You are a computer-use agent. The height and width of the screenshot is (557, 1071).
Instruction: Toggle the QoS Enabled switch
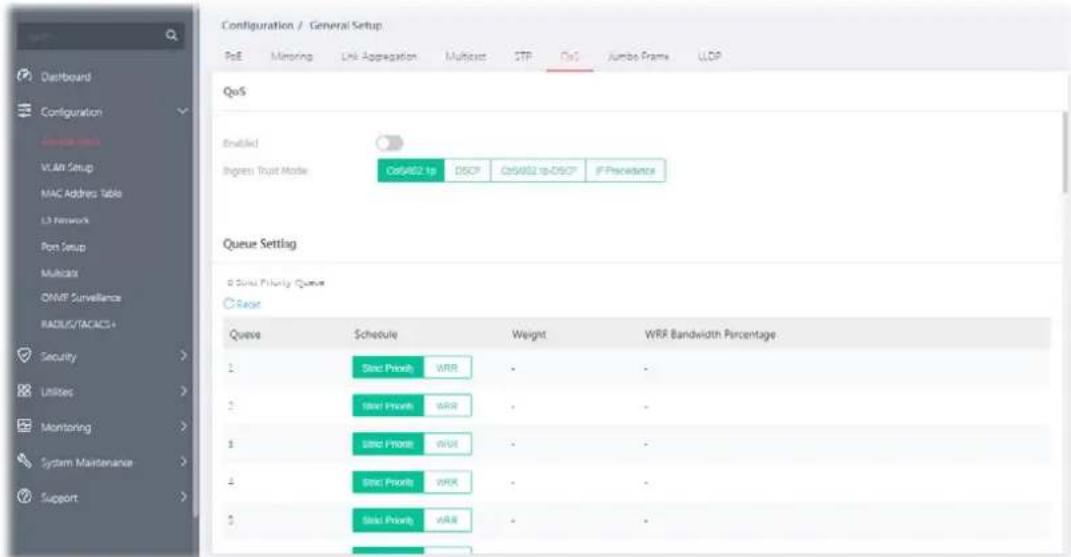(x=389, y=143)
